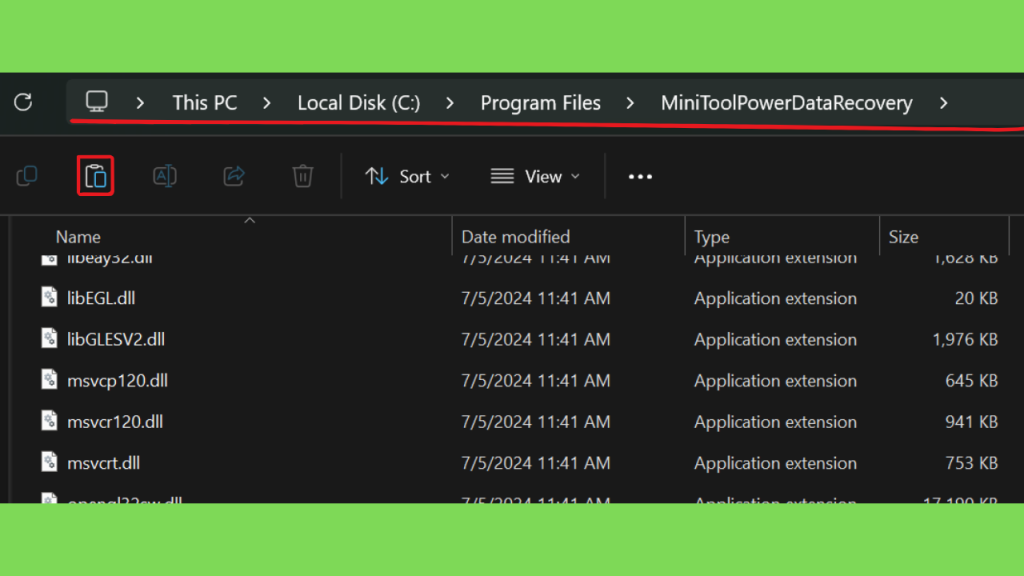Select the msvcr120.dll file icon
The height and width of the screenshot is (576, 1024).
49,421
